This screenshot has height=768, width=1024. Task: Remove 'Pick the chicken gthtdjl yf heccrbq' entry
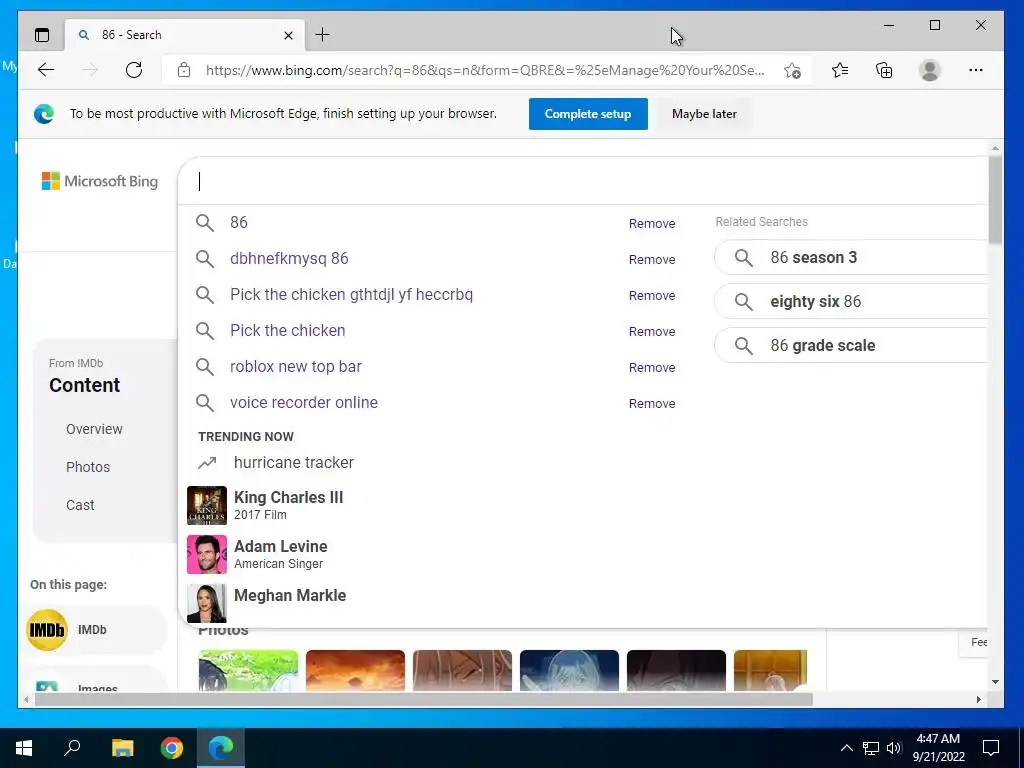[x=652, y=295]
